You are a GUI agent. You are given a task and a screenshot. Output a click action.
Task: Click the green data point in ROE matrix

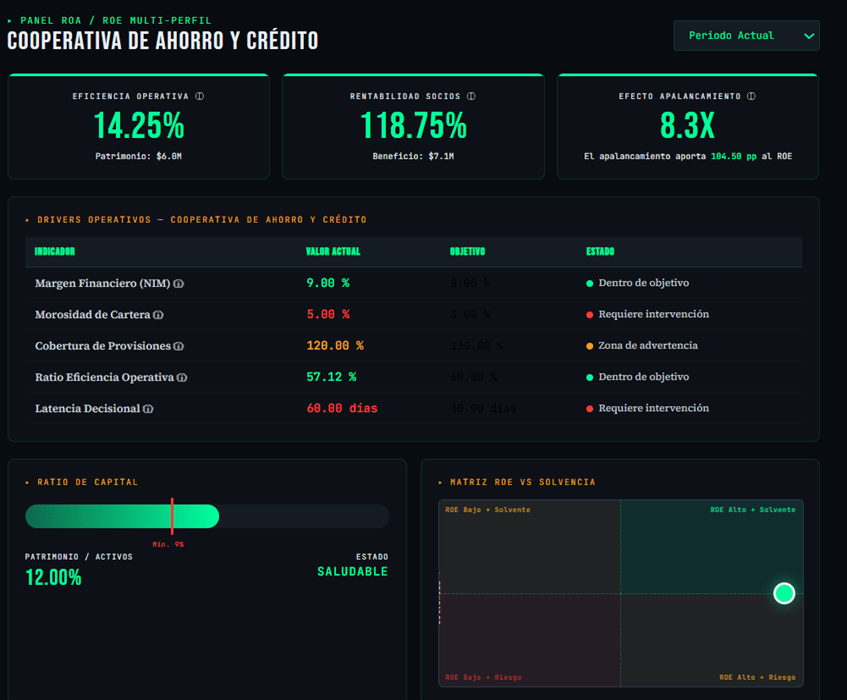[x=784, y=593]
